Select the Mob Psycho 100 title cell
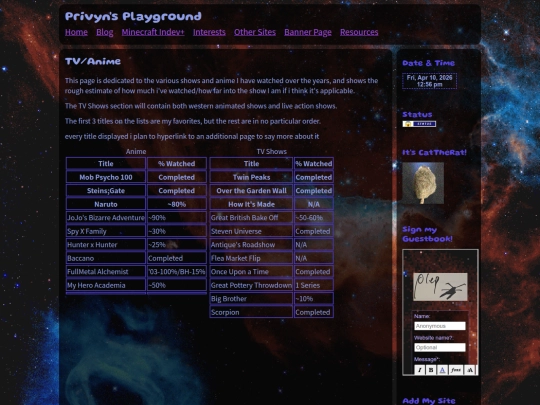 point(106,177)
